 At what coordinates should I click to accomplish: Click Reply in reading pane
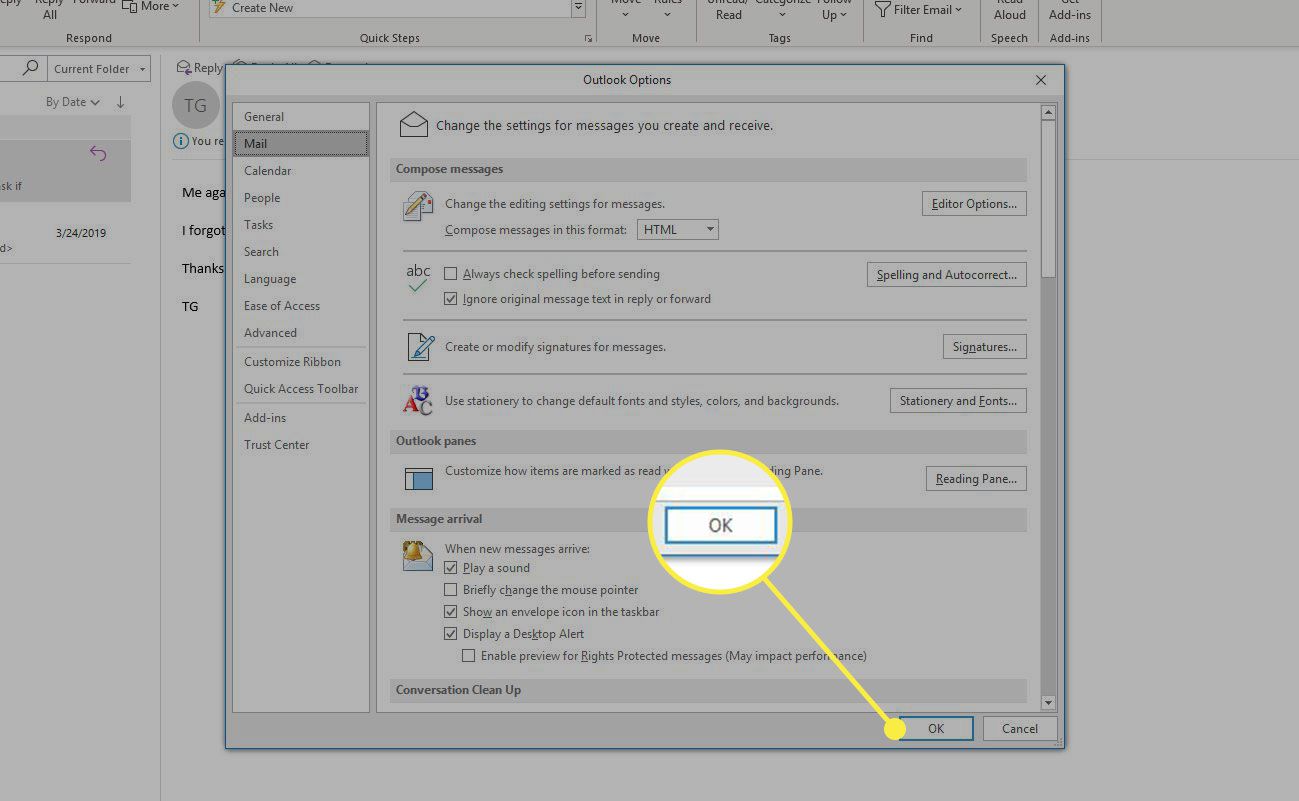pos(200,68)
